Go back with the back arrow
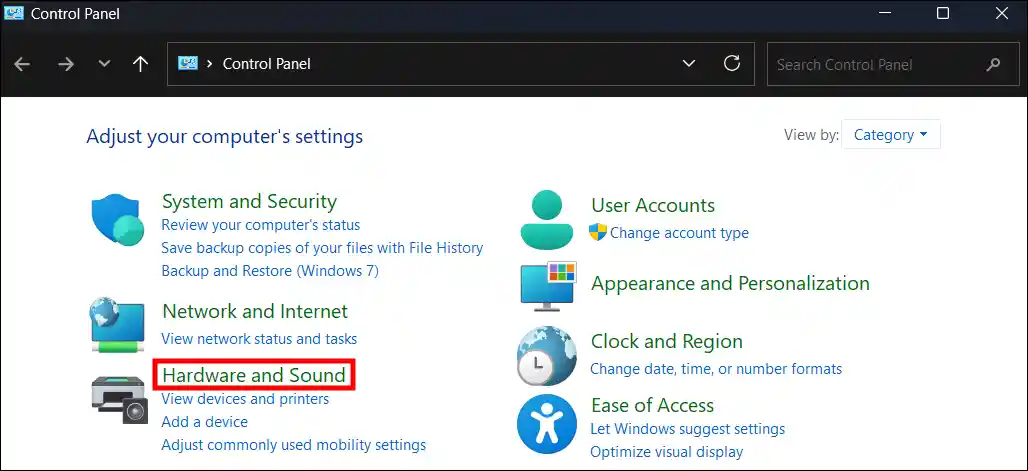1028x471 pixels. pos(22,64)
